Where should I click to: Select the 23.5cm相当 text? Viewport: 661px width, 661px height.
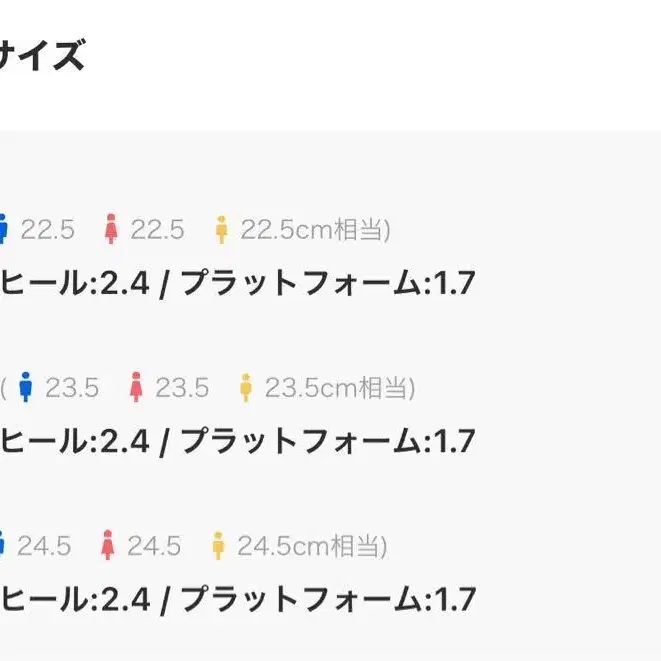pyautogui.click(x=340, y=388)
